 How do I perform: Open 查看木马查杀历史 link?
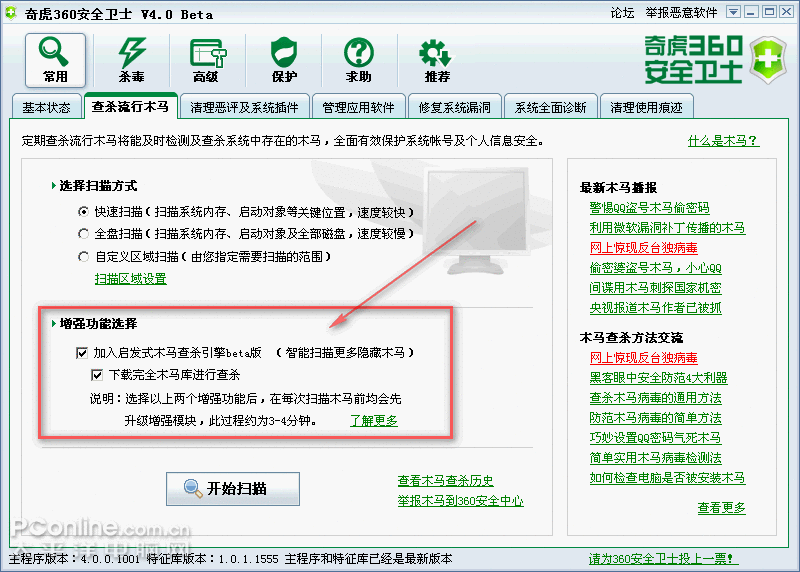click(445, 481)
